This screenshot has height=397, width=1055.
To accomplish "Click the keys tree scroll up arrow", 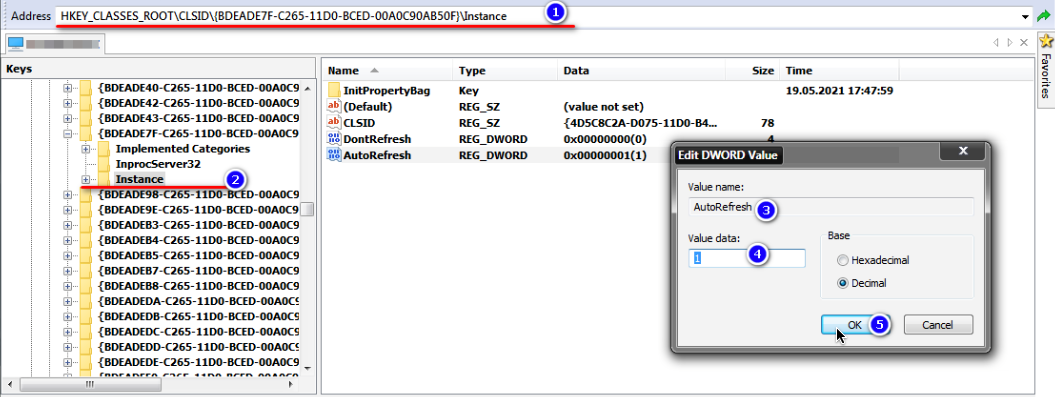I will click(x=307, y=88).
